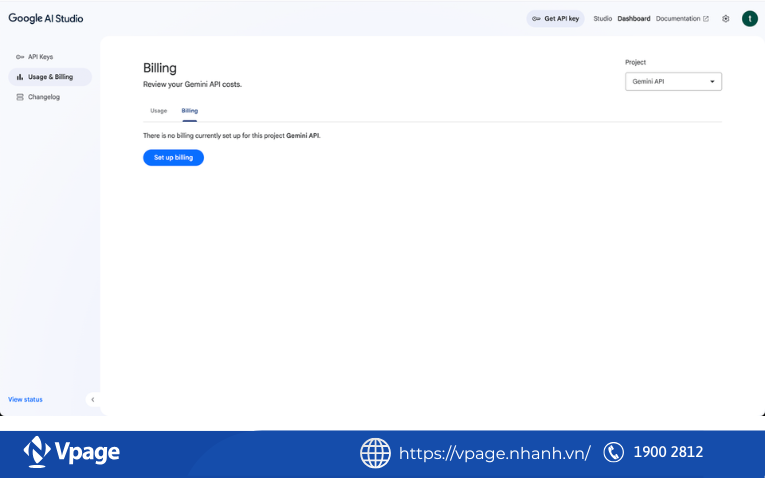
Task: Select Usage & Billing in sidebar
Action: [50, 77]
